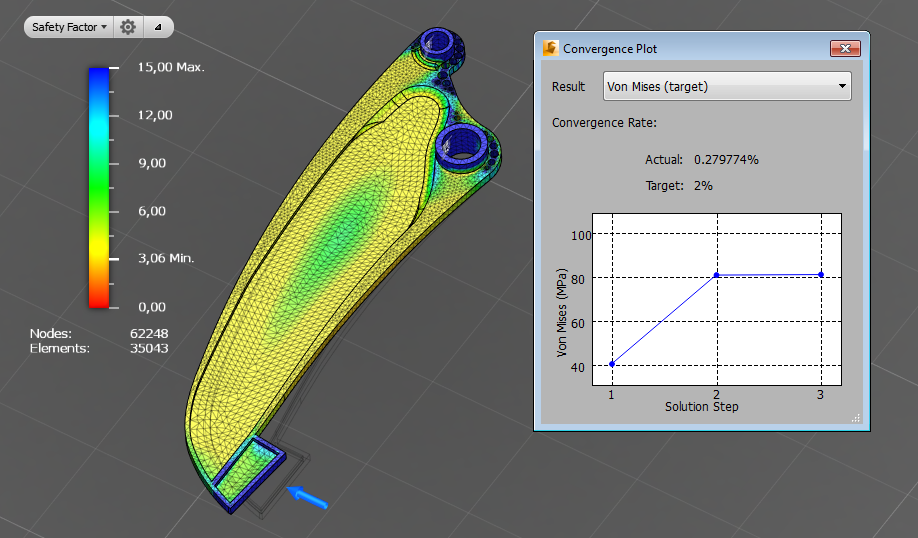Click the Von Mises (MPa) axis title
This screenshot has height=538, width=918.
[561, 313]
